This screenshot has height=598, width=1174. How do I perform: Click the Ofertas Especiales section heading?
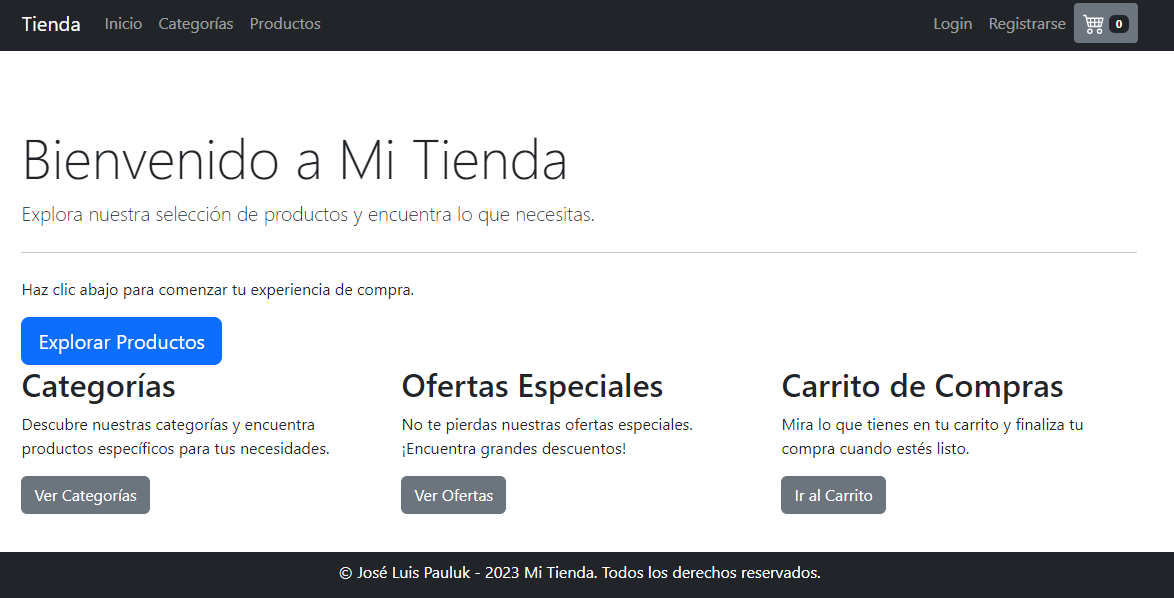tap(532, 386)
